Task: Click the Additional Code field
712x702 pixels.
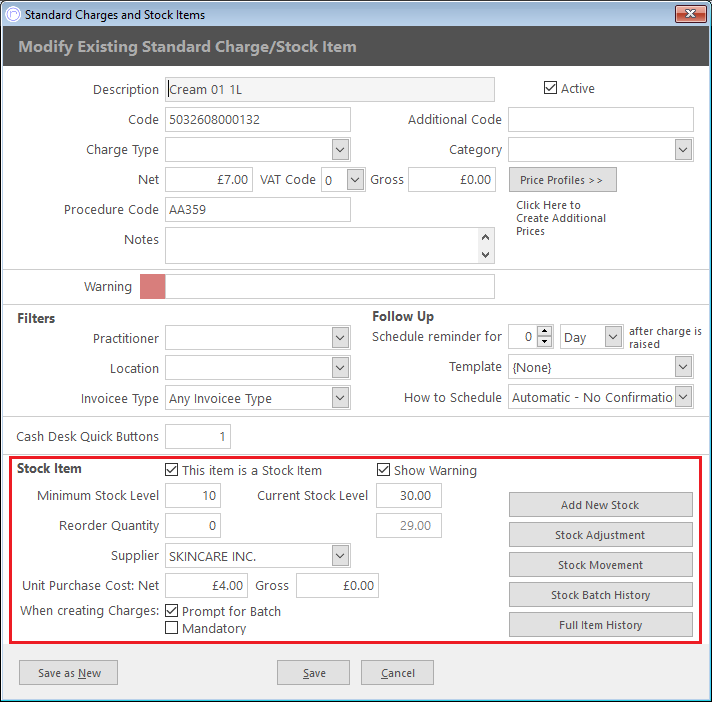Action: 601,119
